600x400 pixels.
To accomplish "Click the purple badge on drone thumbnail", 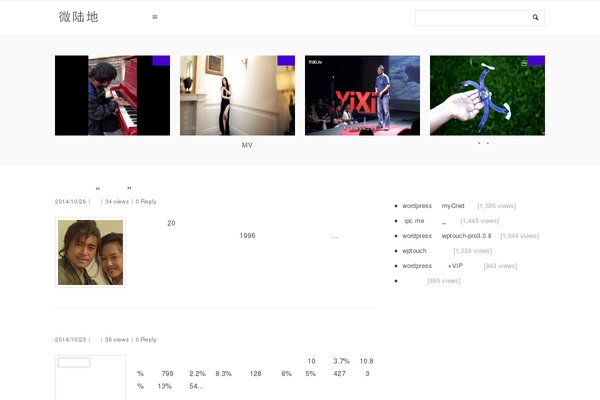I will pyautogui.click(x=536, y=60).
